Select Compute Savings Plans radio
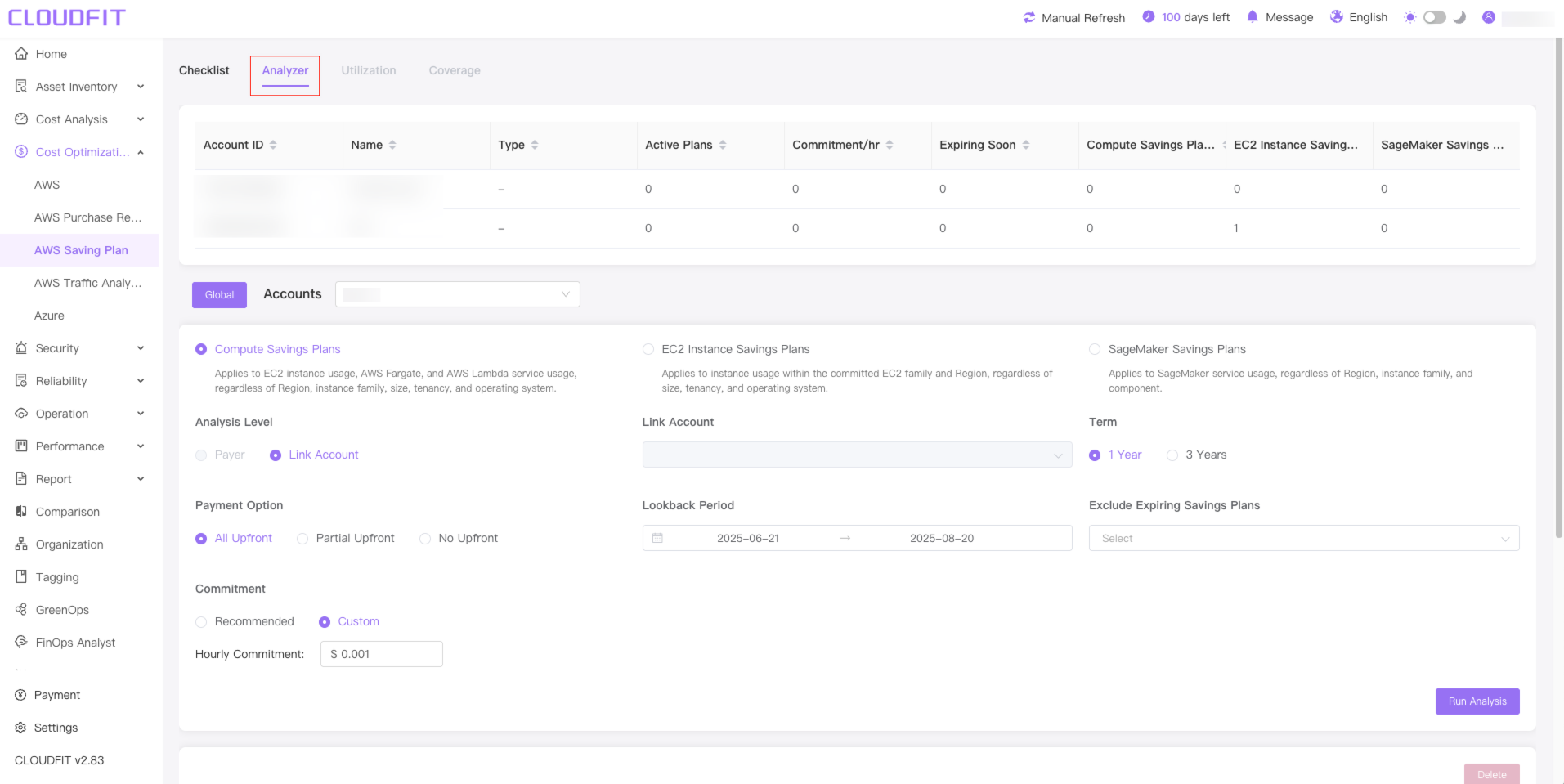The height and width of the screenshot is (784, 1564). [x=201, y=350]
